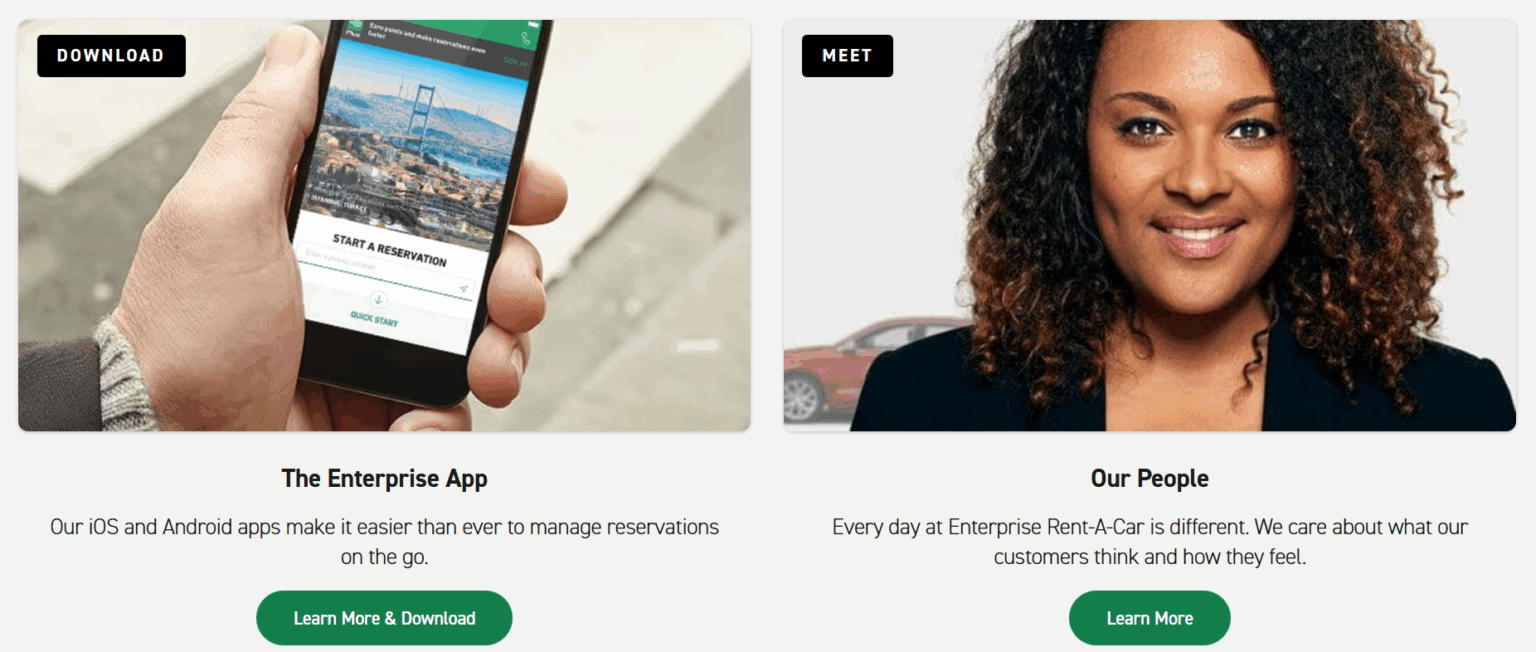
Task: Click the circled down arrow icon on phone
Action: tap(378, 298)
